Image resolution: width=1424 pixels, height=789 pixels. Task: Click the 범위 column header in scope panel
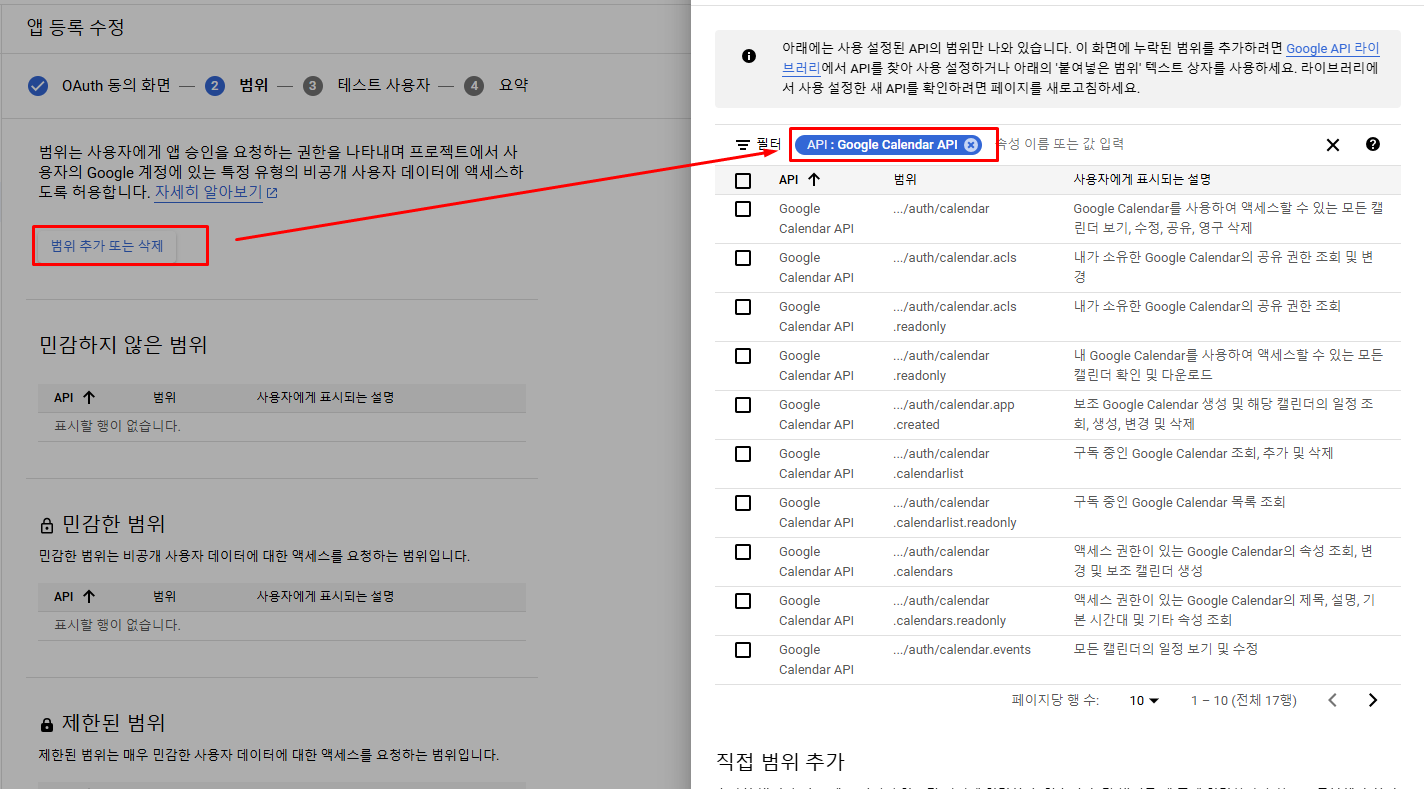click(x=905, y=181)
